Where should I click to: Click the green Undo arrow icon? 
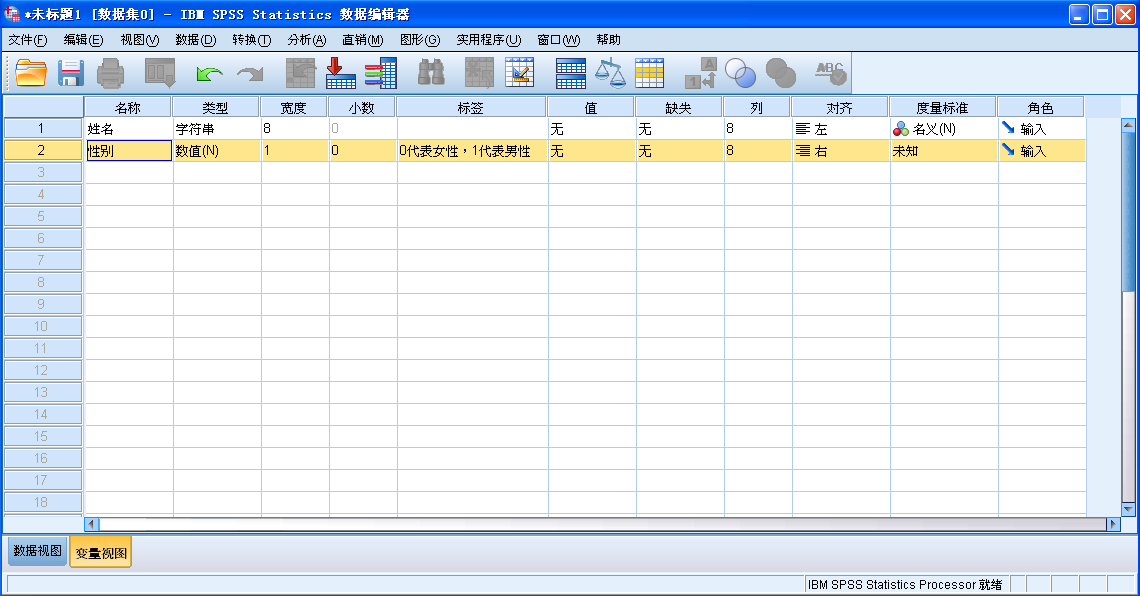[209, 73]
